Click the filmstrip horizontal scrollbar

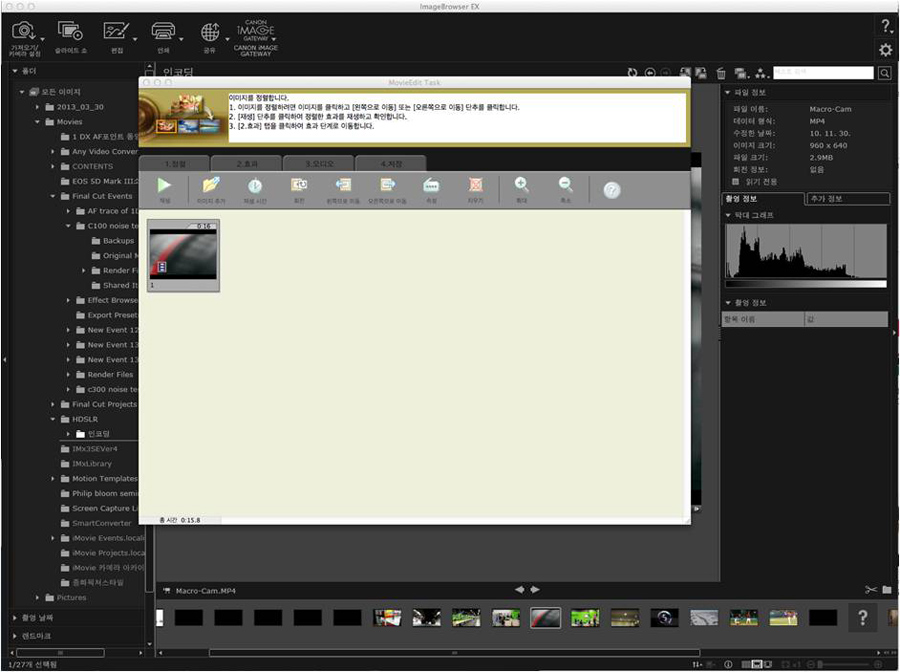click(454, 652)
